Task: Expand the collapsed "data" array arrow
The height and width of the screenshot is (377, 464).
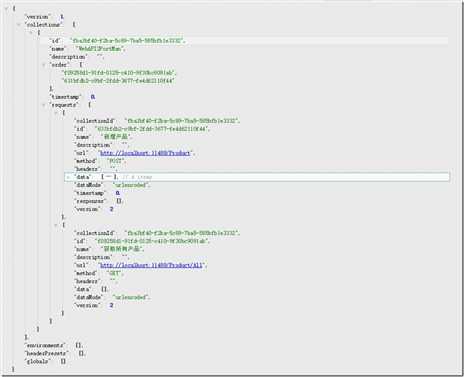Action: tap(68, 177)
